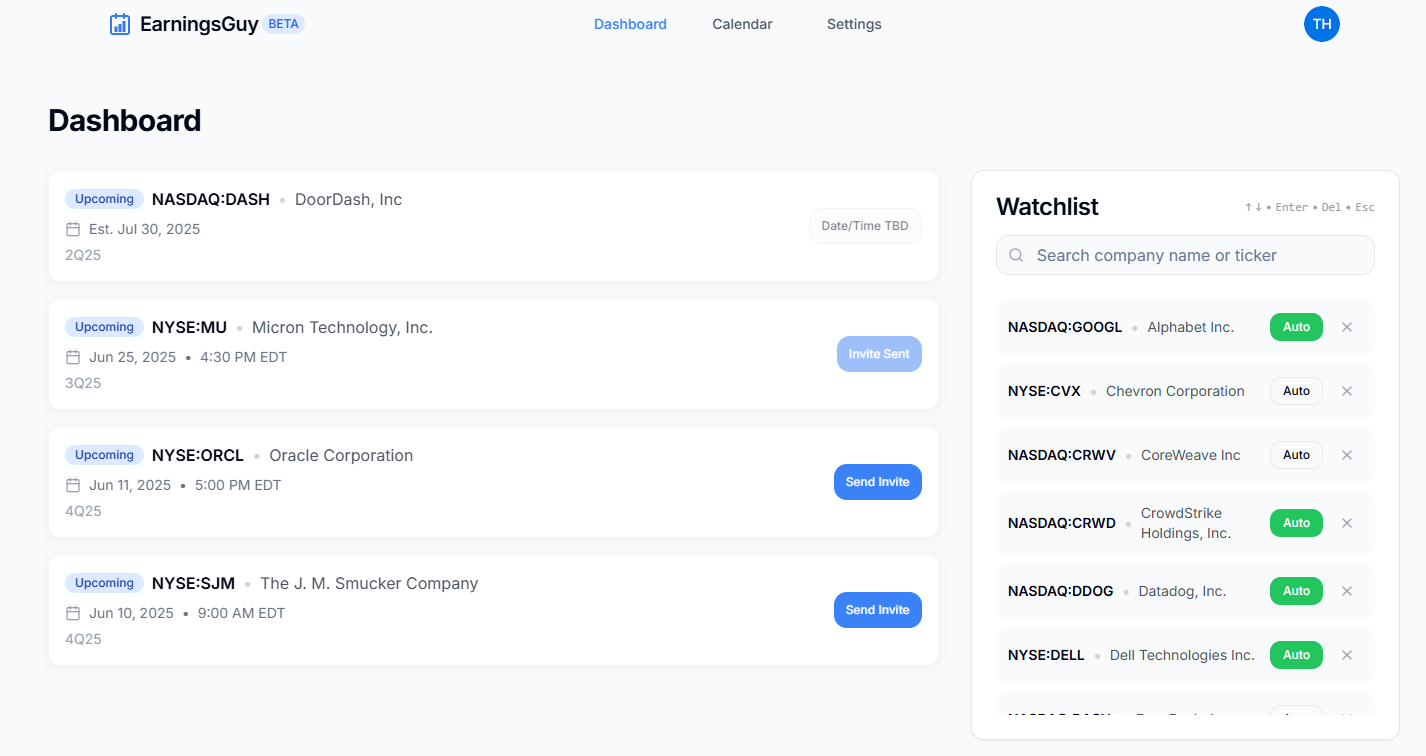Click 4Q25 label on Smucker card
Screen dimensions: 1426x756
click(x=83, y=639)
